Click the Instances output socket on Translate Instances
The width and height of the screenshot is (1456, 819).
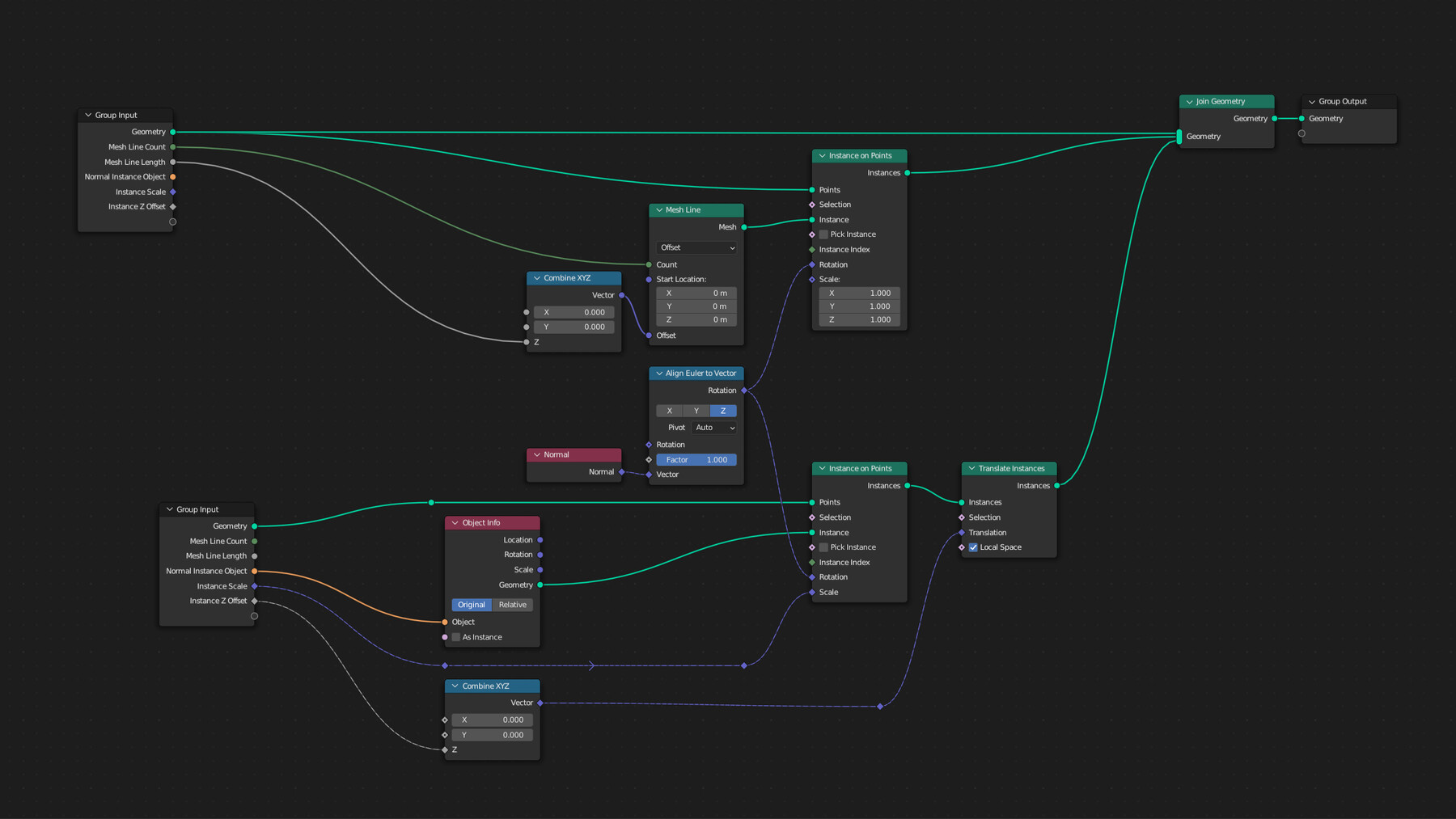coord(1056,485)
